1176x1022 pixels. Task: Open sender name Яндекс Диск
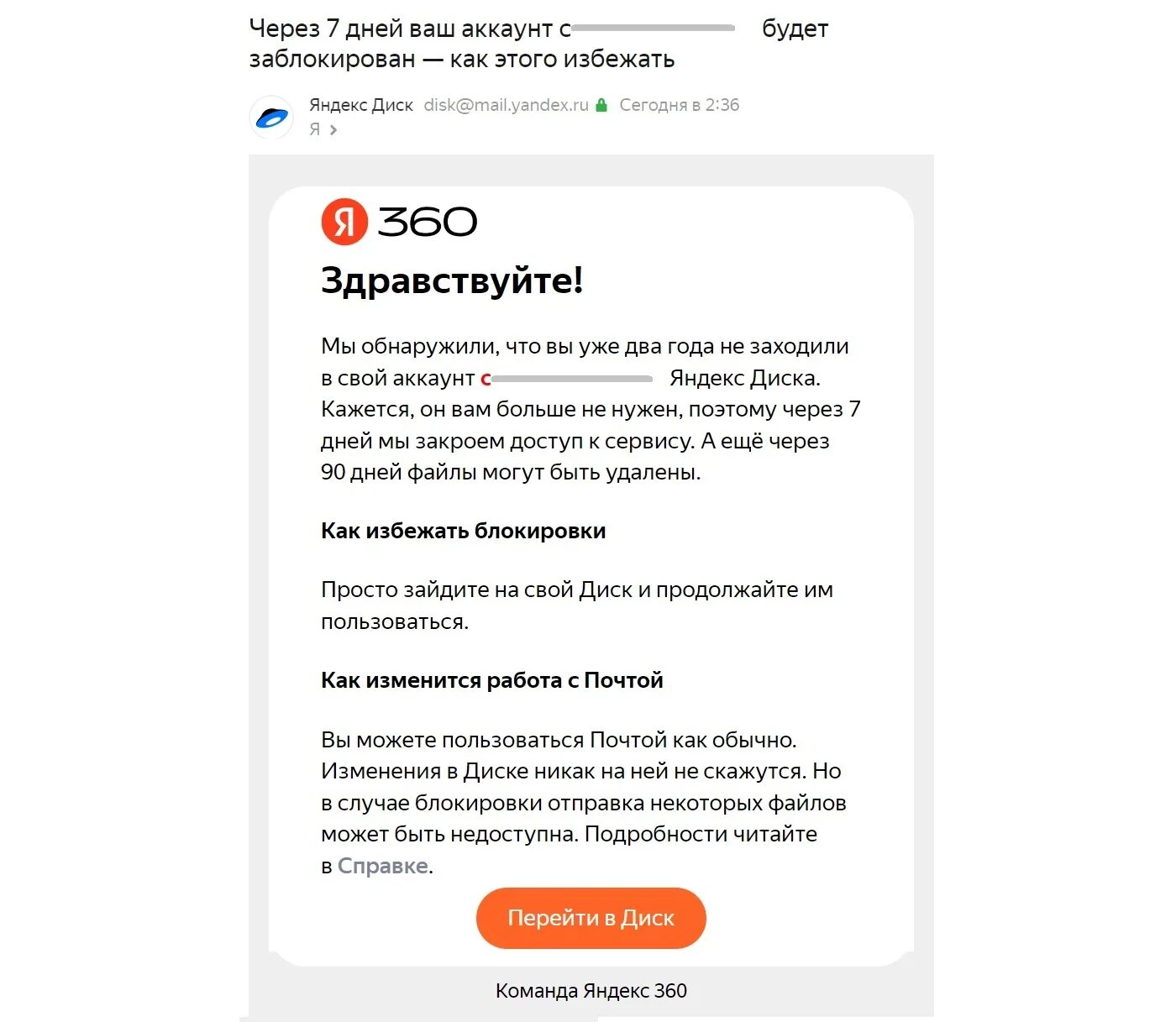pyautogui.click(x=361, y=106)
